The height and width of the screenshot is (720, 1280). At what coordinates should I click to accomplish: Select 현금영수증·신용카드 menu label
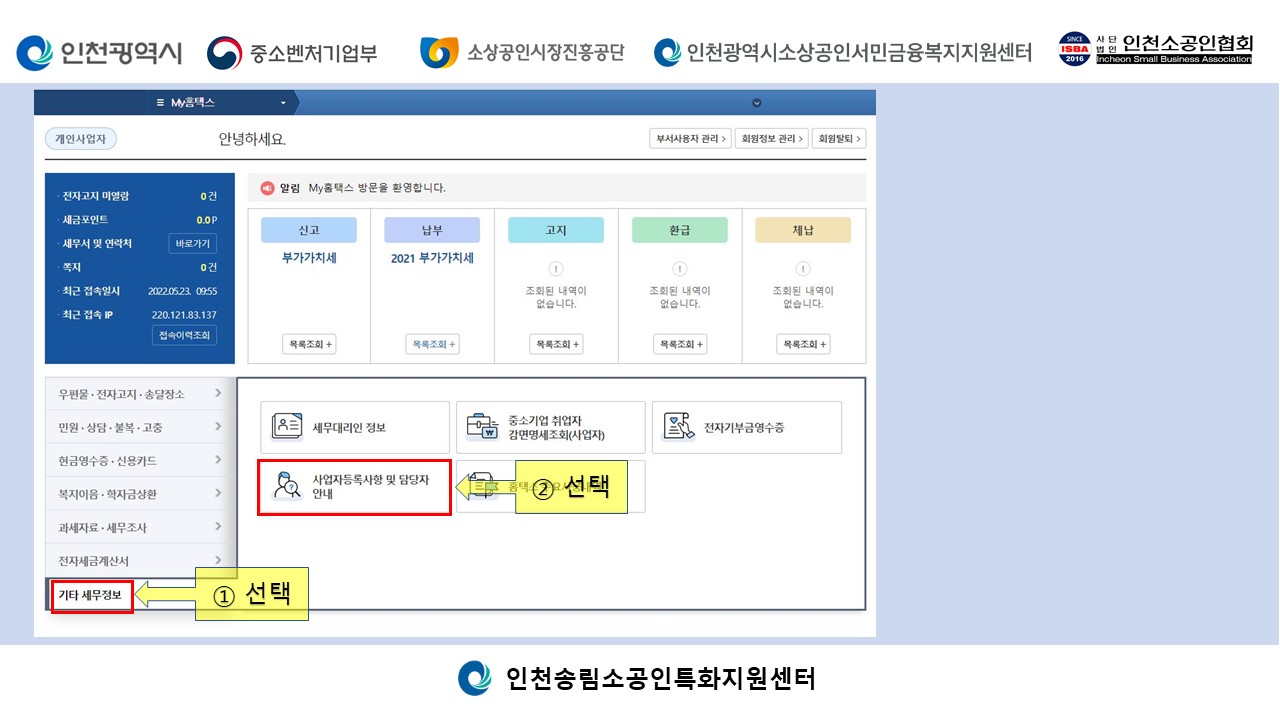[x=108, y=461]
